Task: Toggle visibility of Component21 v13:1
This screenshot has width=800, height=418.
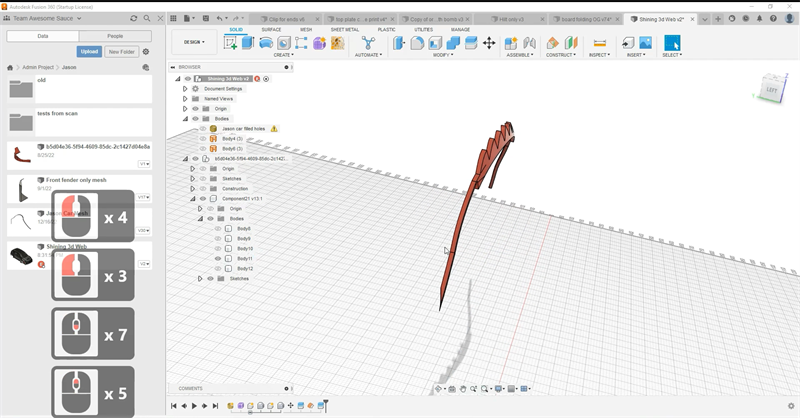Action: click(202, 198)
